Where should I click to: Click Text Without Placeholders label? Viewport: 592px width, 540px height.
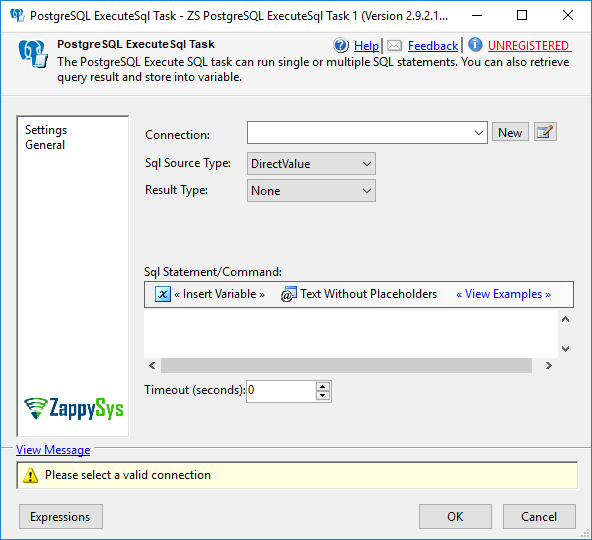[368, 294]
